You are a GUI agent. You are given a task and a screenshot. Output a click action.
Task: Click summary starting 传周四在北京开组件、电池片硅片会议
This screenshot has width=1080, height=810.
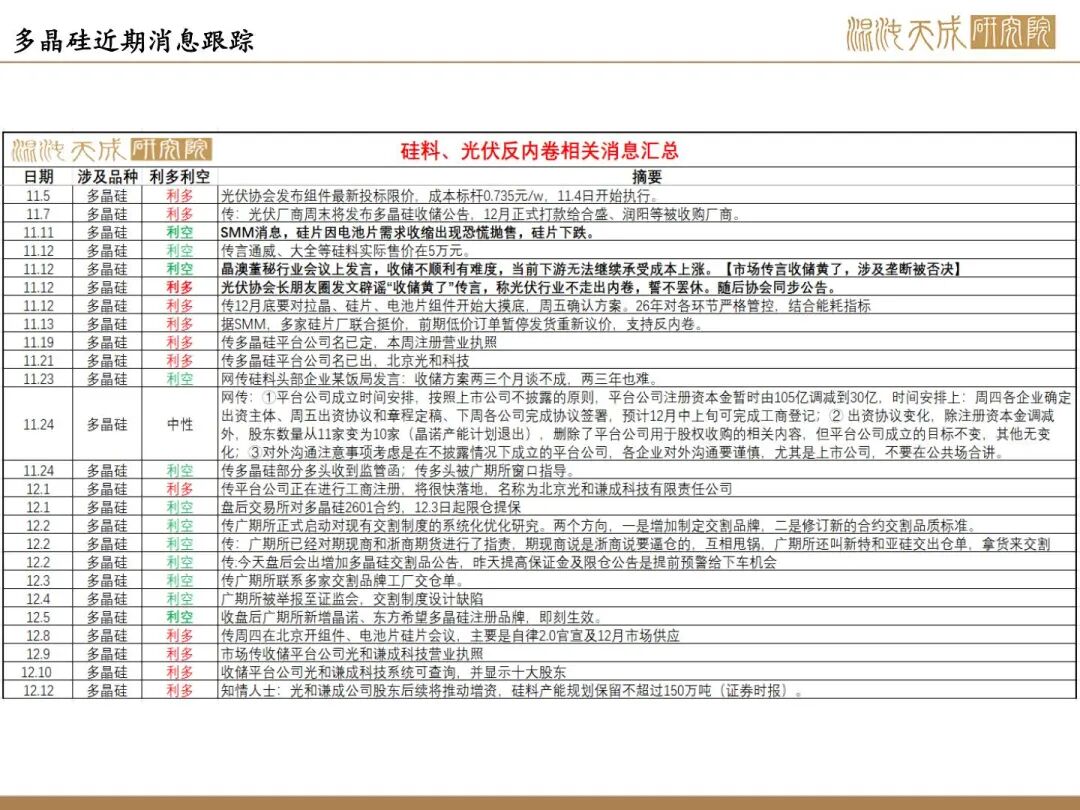point(450,636)
